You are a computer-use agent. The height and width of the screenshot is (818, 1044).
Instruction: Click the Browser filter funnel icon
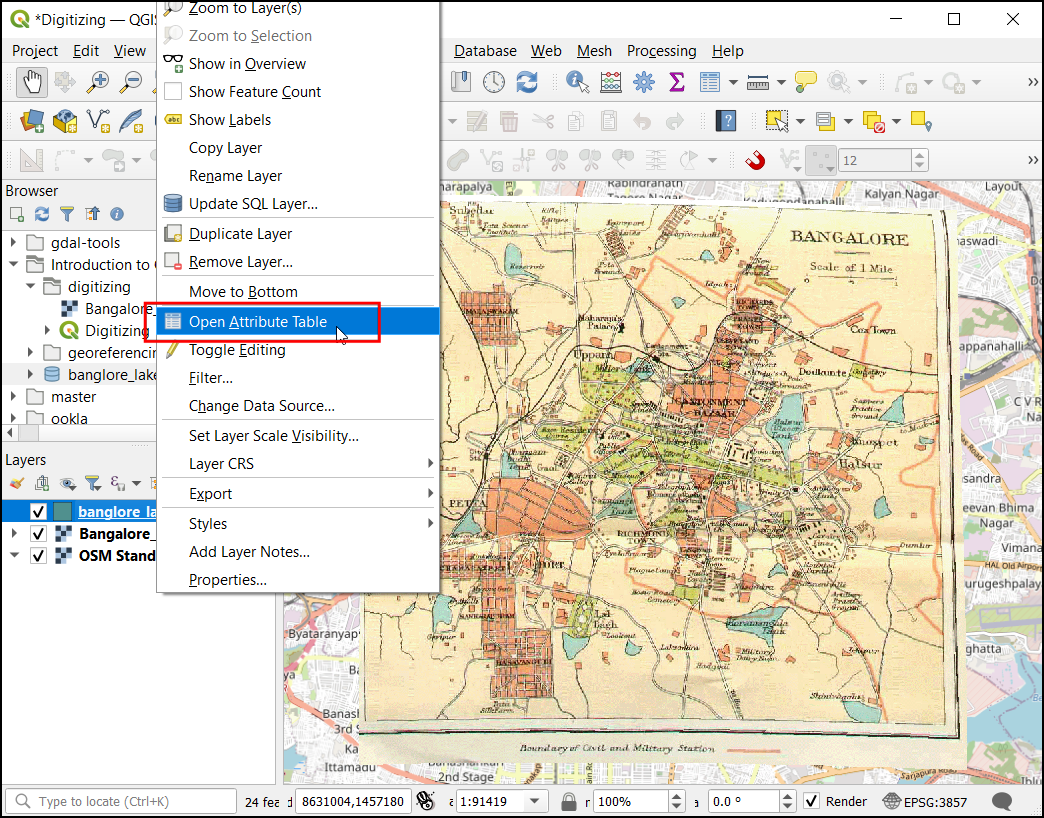[67, 214]
